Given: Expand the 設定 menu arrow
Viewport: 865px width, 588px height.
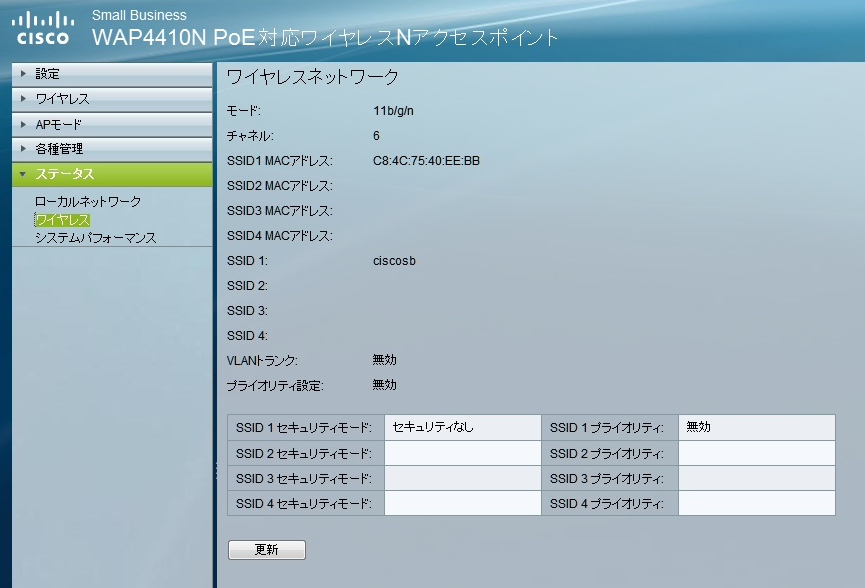Looking at the screenshot, I should click(x=23, y=73).
